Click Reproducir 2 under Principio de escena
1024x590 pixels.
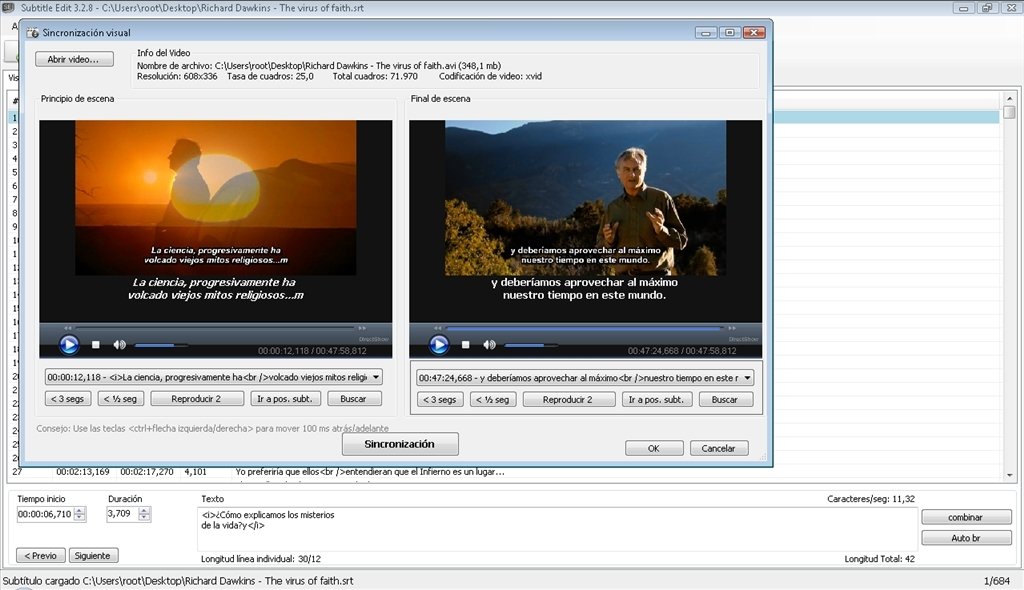pyautogui.click(x=197, y=399)
